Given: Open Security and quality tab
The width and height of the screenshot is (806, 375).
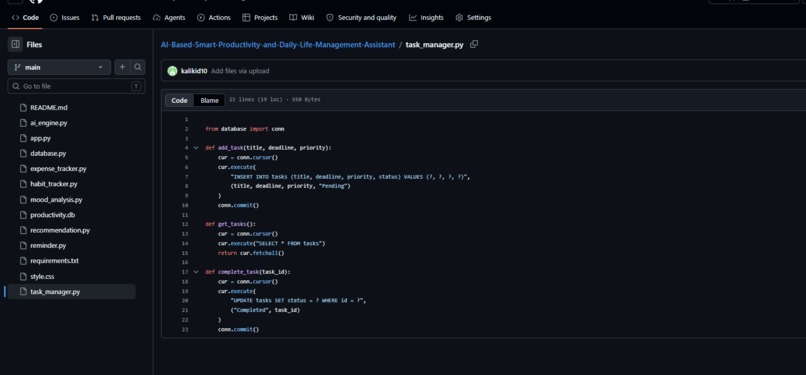Looking at the screenshot, I should (x=361, y=17).
